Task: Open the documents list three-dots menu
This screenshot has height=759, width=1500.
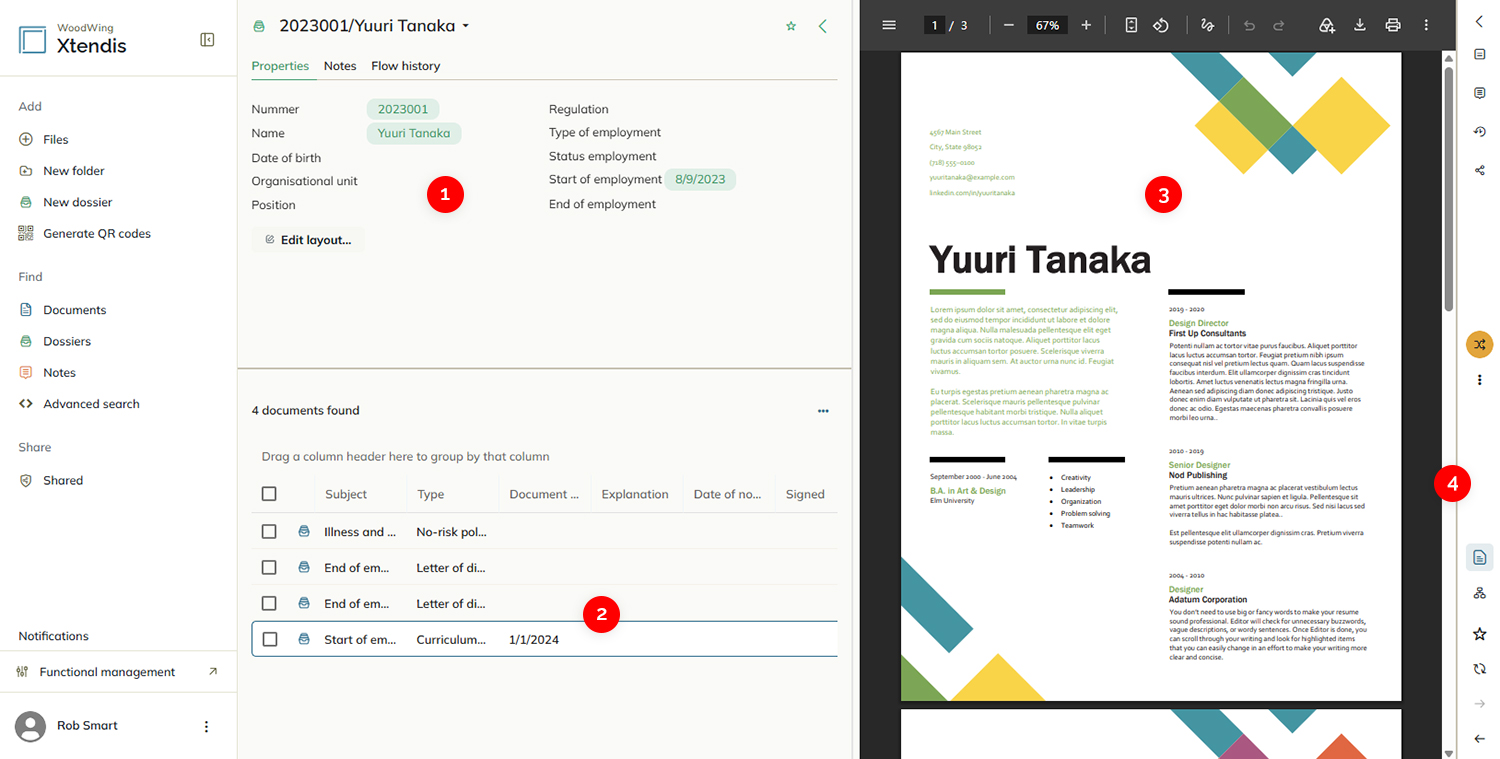Action: point(823,410)
